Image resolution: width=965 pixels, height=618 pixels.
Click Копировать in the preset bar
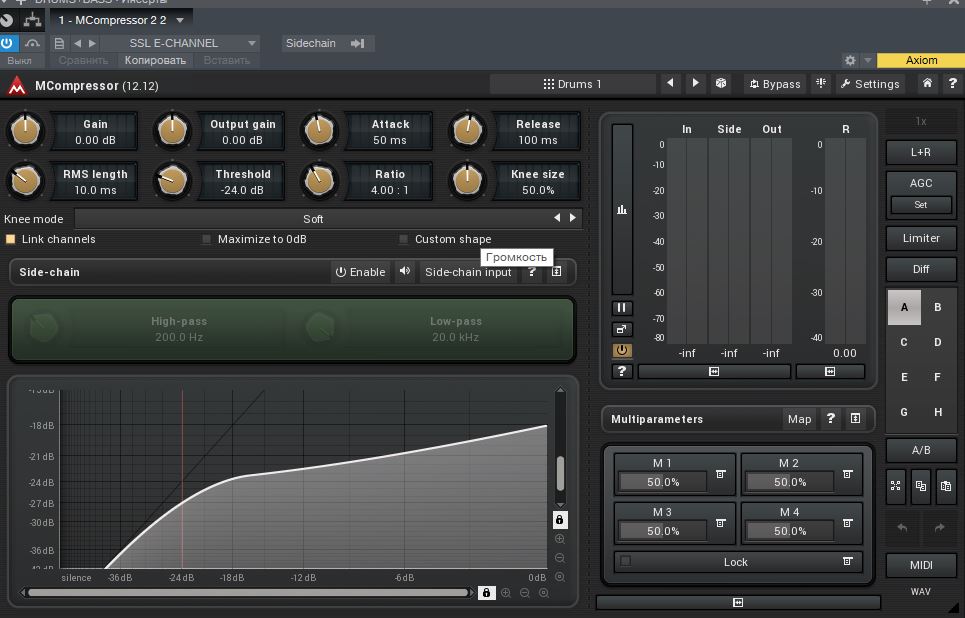(155, 60)
